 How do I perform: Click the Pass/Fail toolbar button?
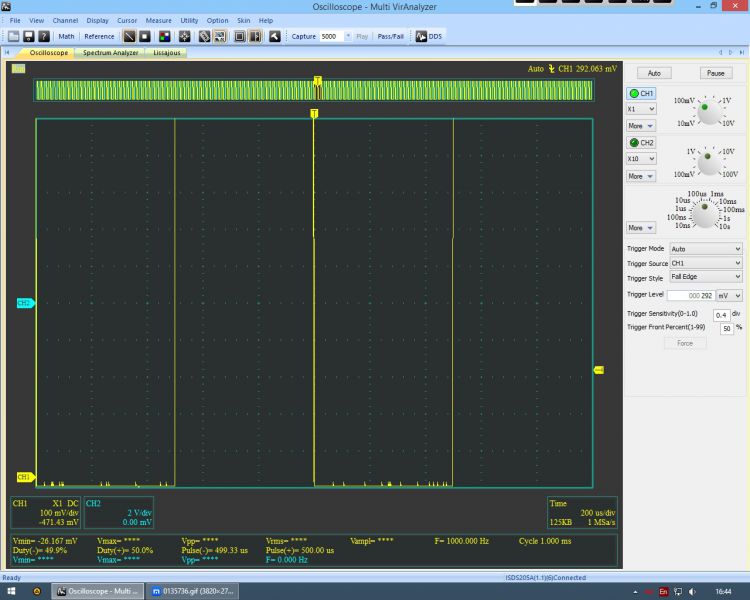[390, 36]
